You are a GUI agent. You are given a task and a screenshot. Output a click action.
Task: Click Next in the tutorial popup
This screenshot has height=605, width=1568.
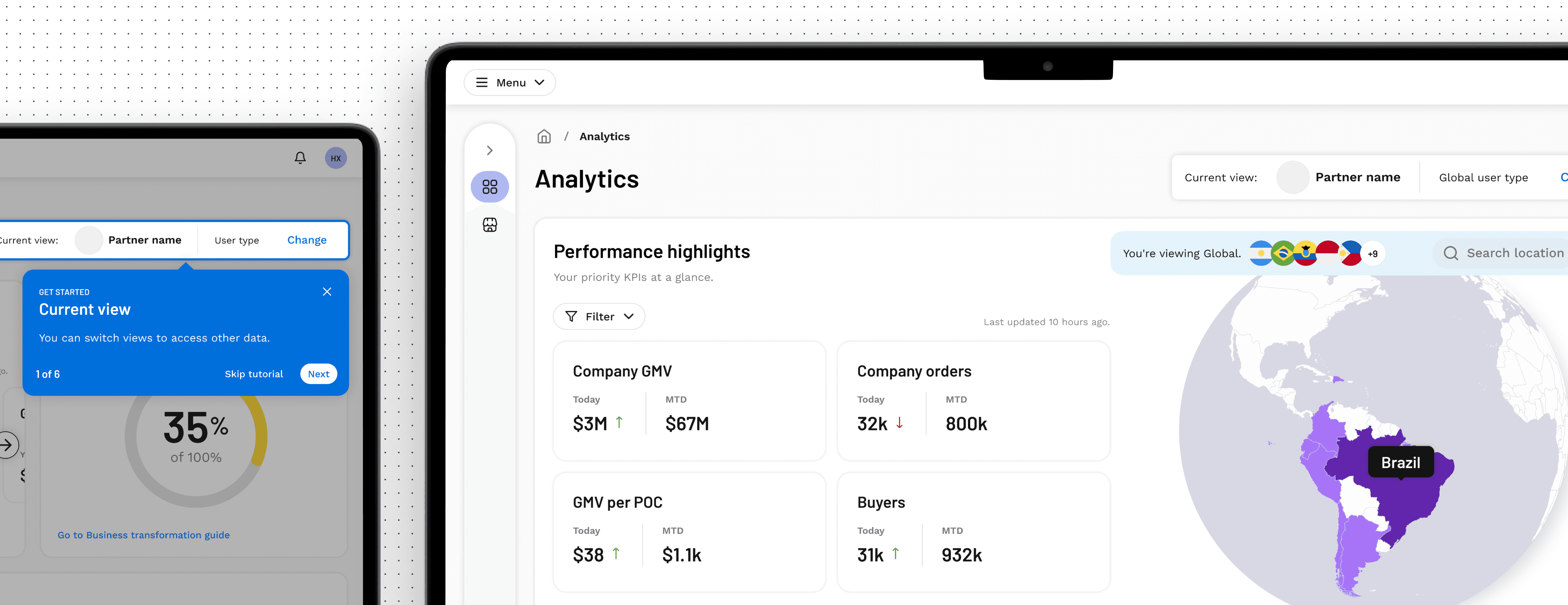[318, 374]
